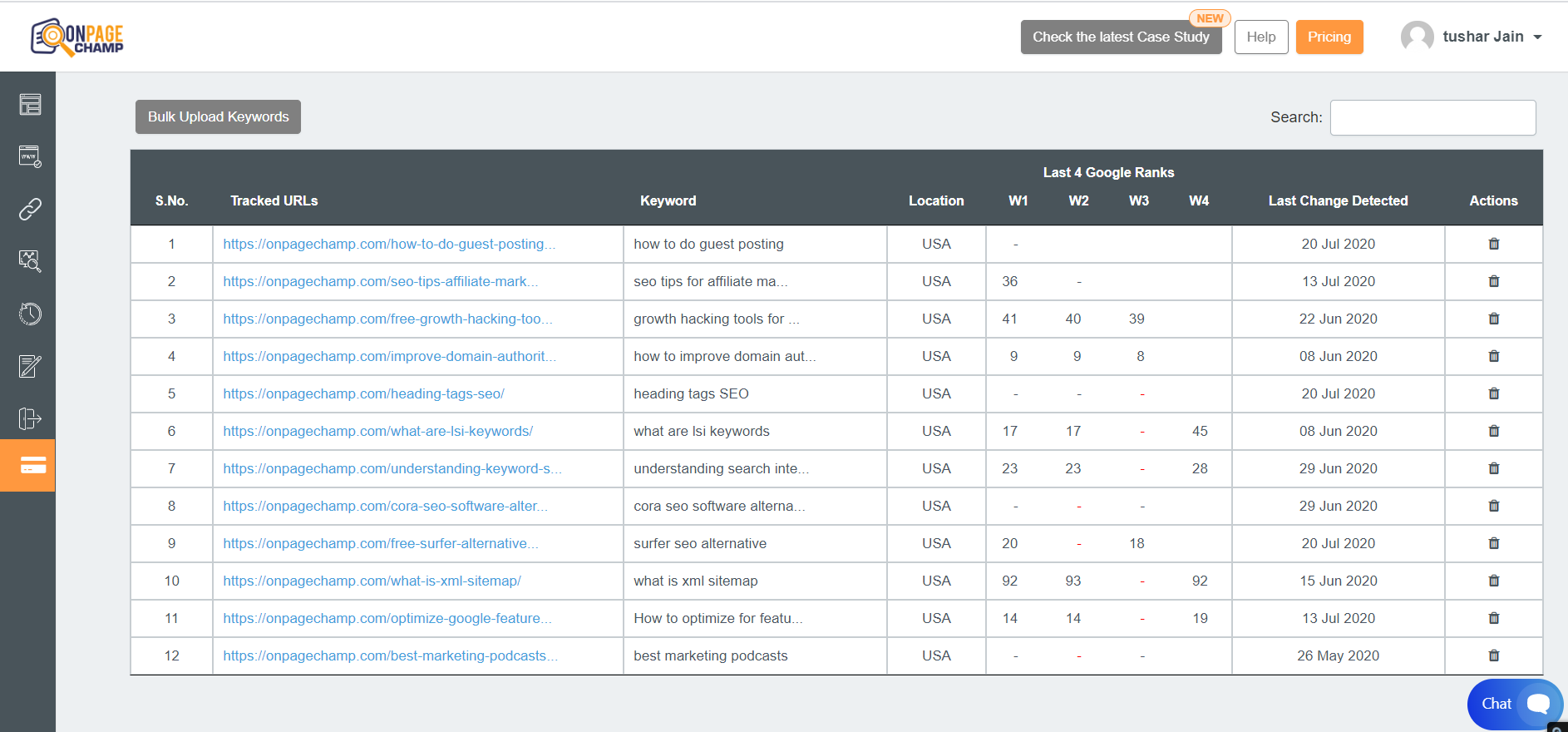
Task: Open the website audit sidebar icon
Action: (x=30, y=156)
